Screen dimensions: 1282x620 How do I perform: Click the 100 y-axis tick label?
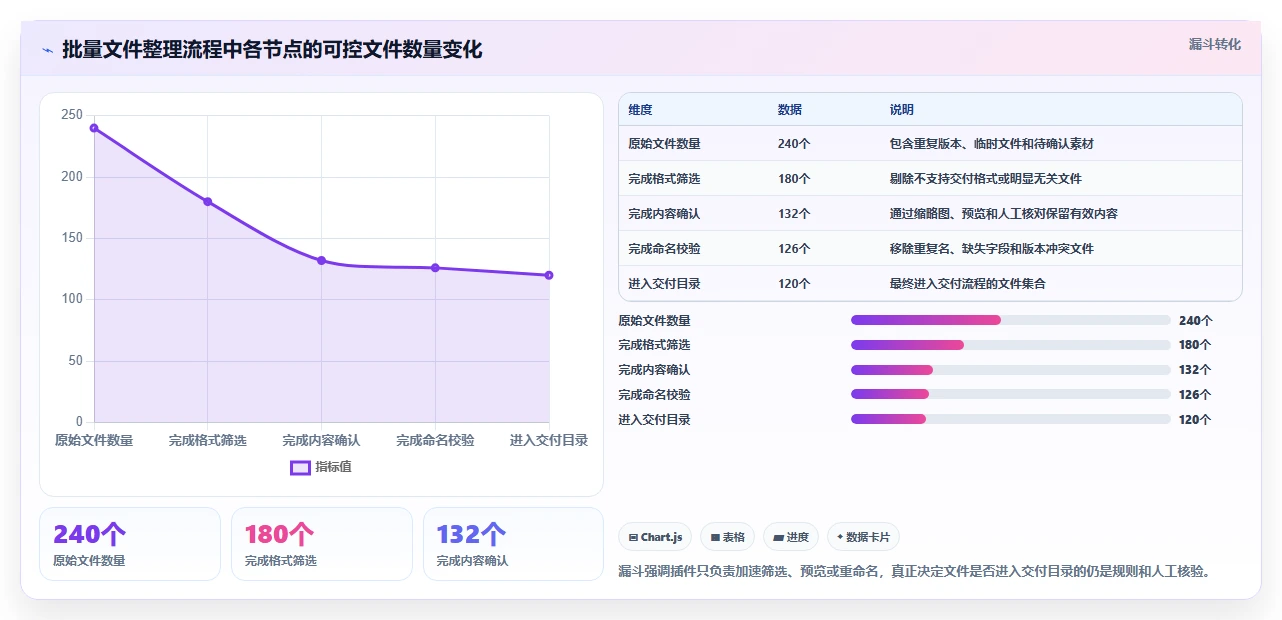72,299
